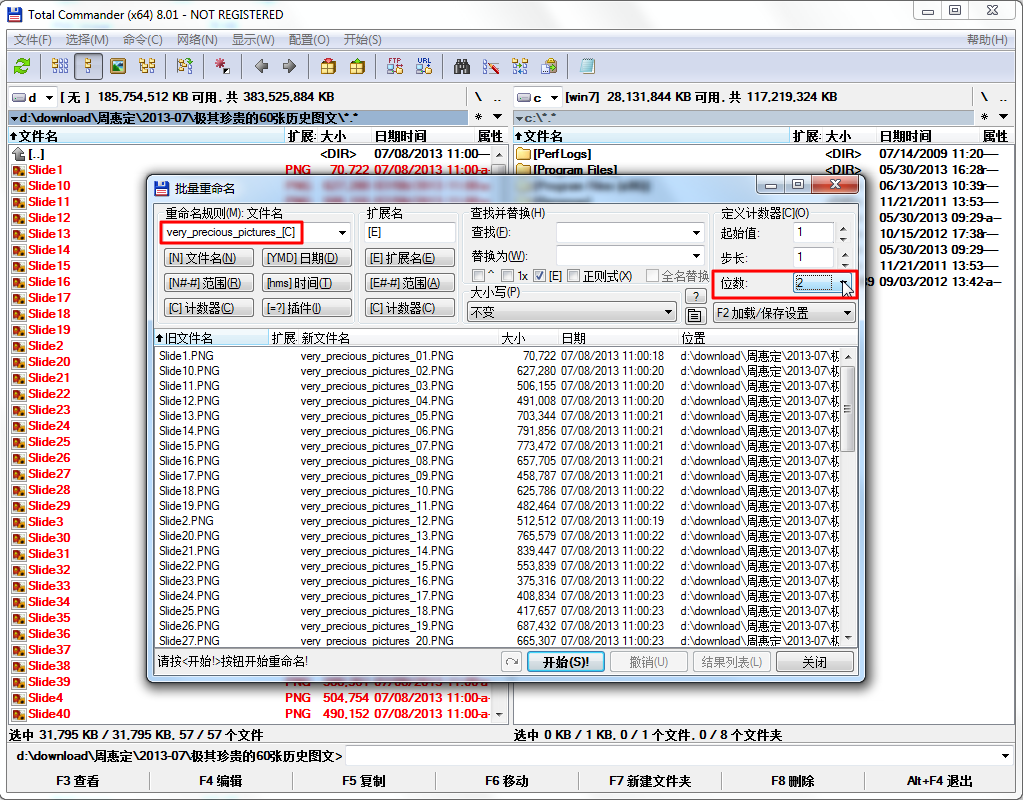Insert [N] 文件名(N) placeholder

tap(209, 258)
